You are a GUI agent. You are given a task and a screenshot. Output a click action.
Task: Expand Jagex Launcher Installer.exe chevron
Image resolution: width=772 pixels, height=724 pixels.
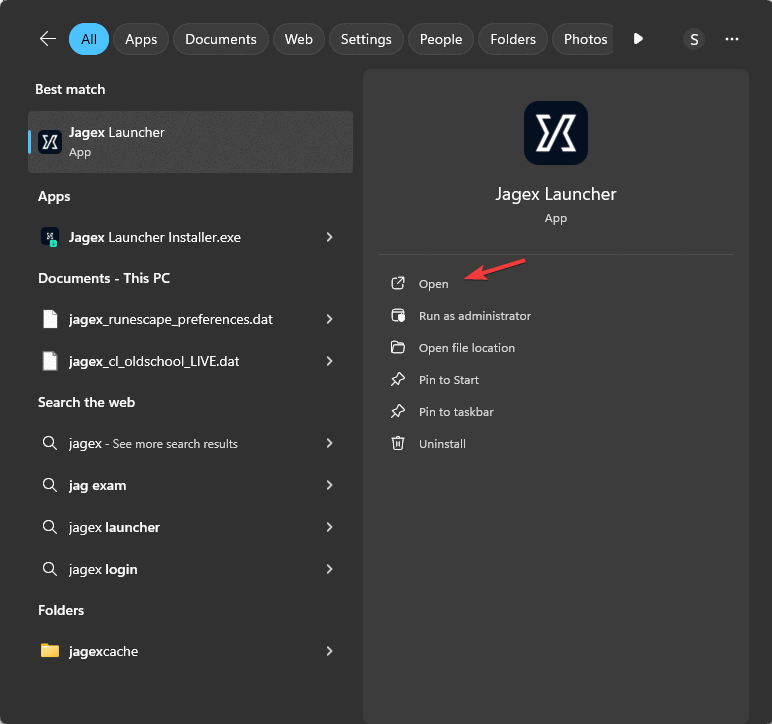point(329,237)
